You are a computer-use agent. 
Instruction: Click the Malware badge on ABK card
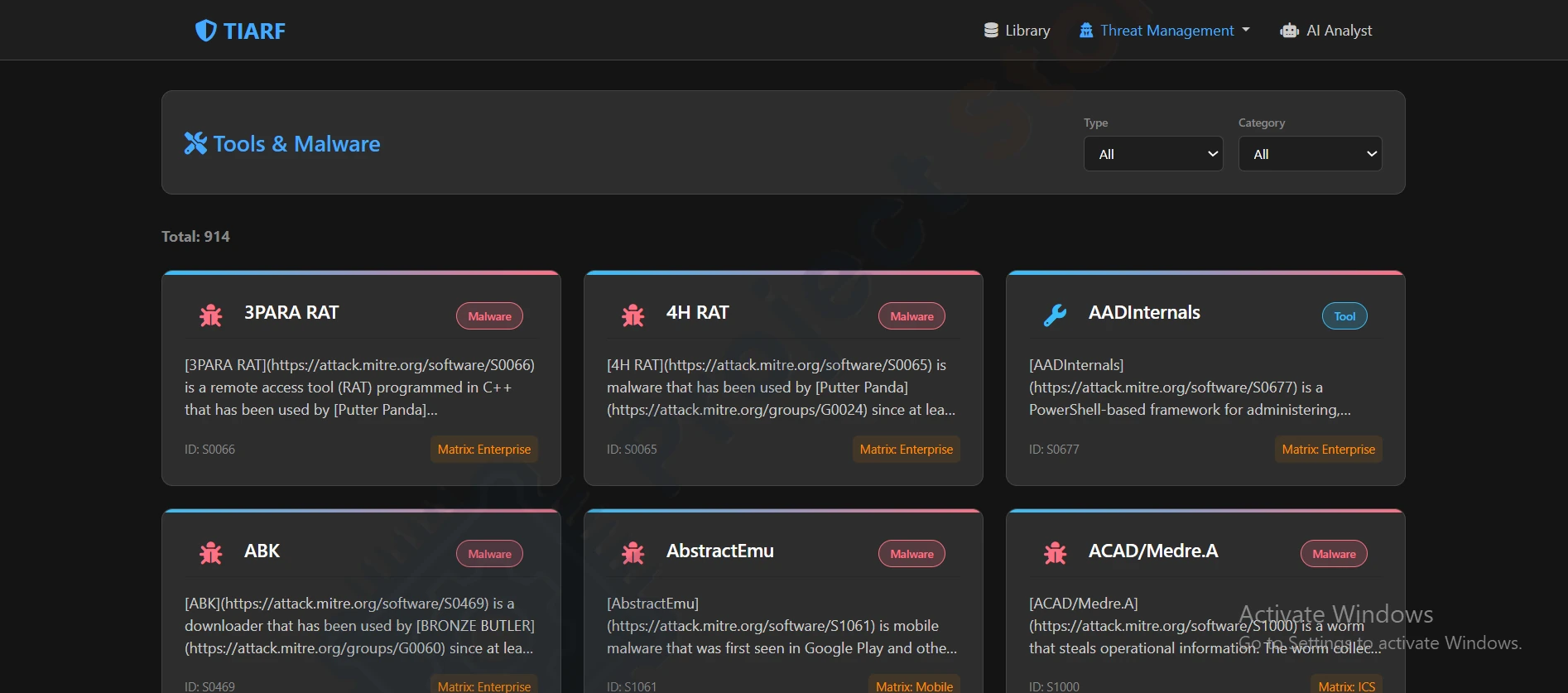pos(489,554)
